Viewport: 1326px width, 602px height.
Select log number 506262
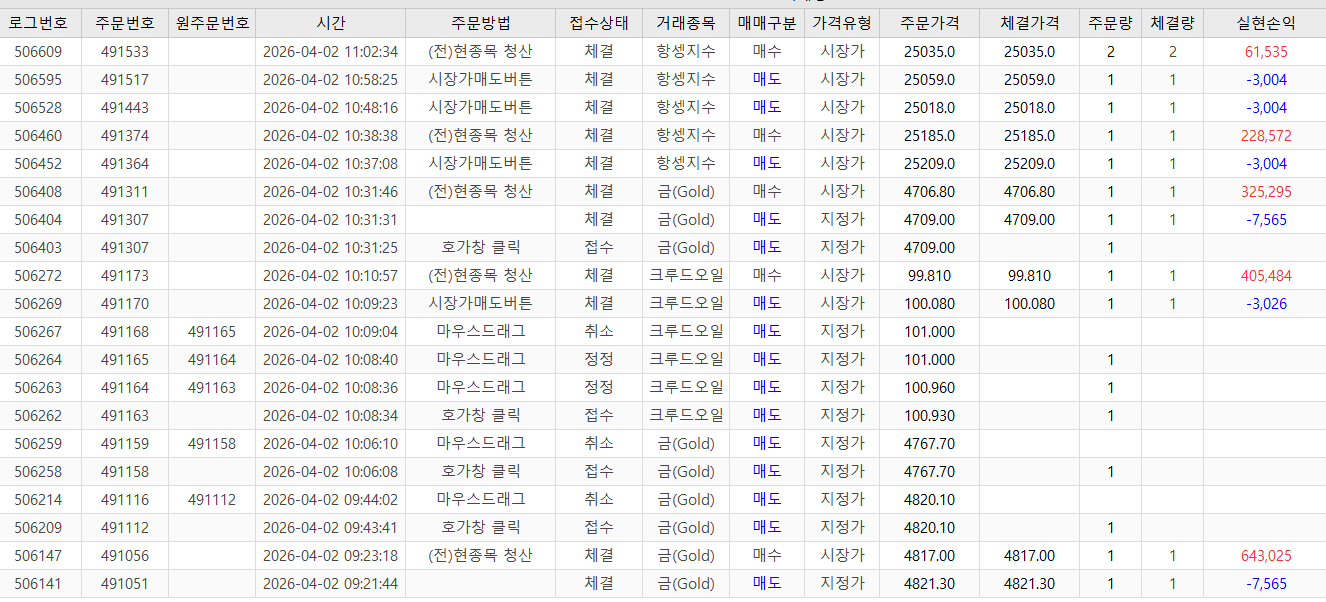(40, 416)
